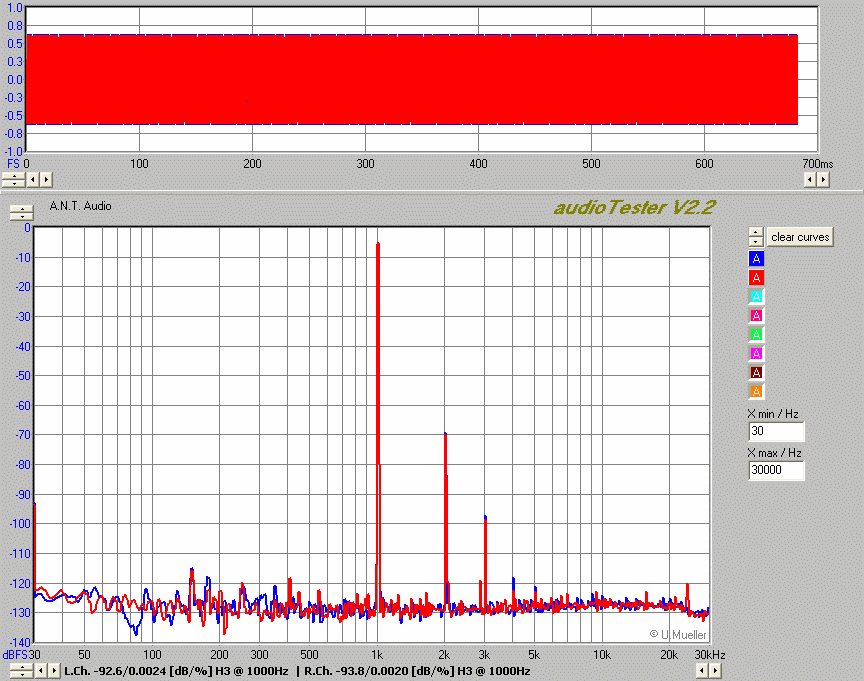Click the left arrow beside the waveform amplitude stepper

pyautogui.click(x=33, y=180)
